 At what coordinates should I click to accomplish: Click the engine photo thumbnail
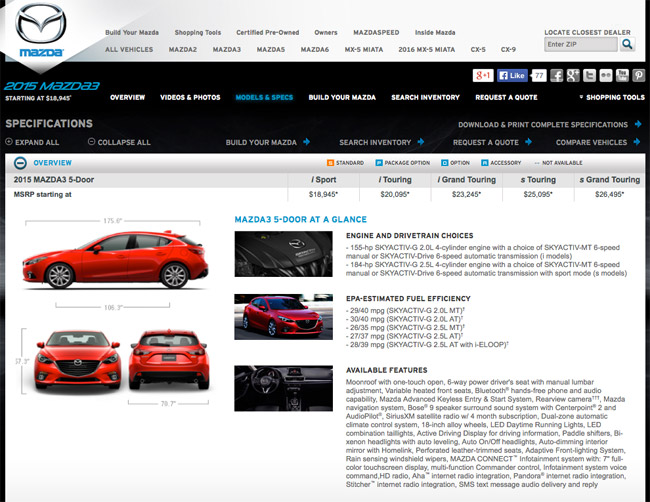point(284,254)
